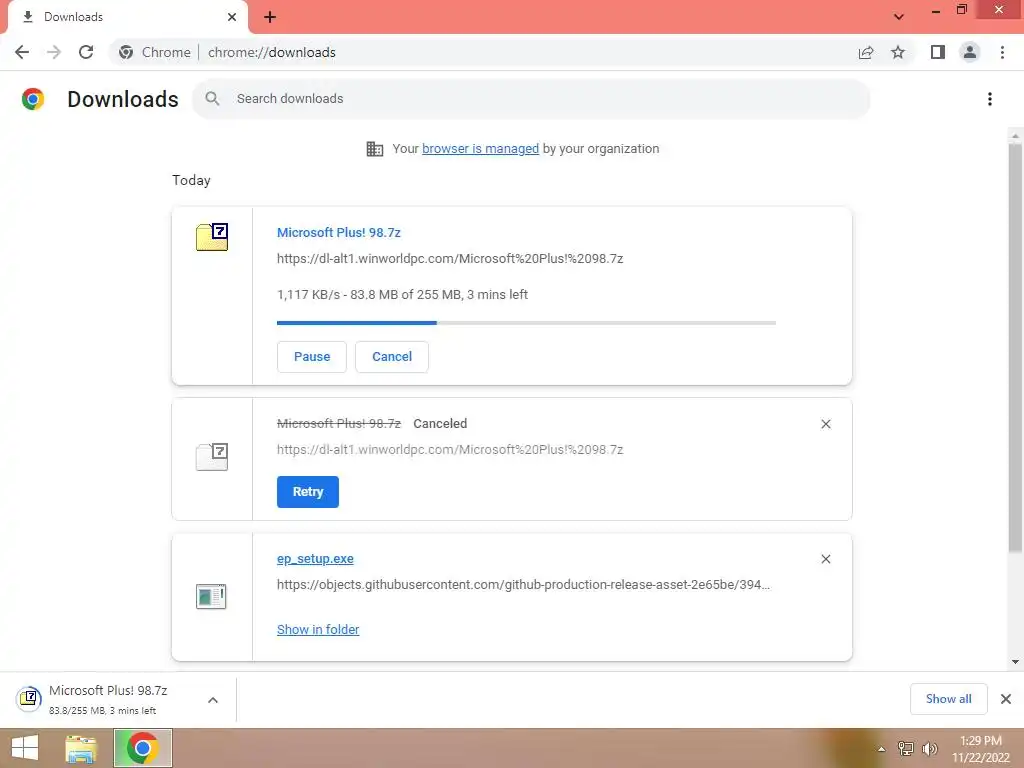Image resolution: width=1024 pixels, height=768 pixels.
Task: Select the Downloads tab
Action: coord(127,17)
